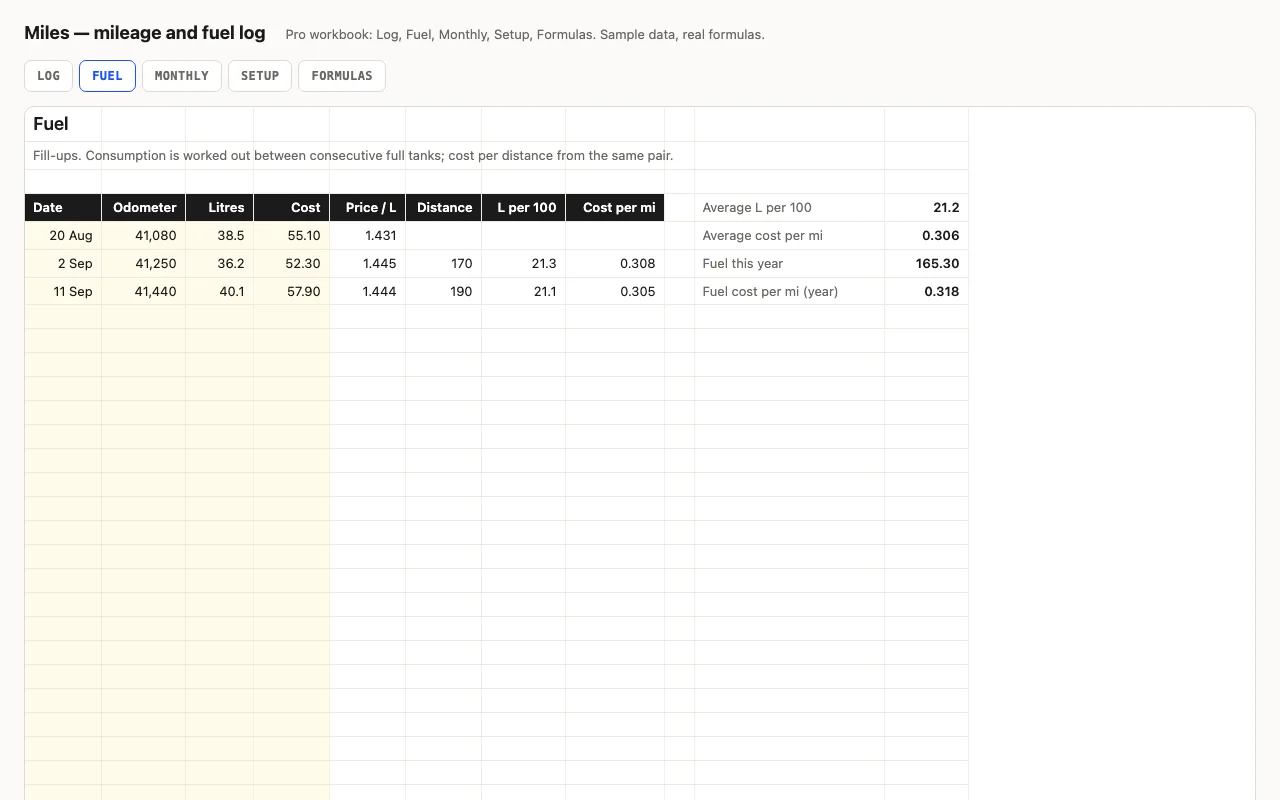Click the 2 Sep date cell
The image size is (1280, 800).
(x=63, y=264)
